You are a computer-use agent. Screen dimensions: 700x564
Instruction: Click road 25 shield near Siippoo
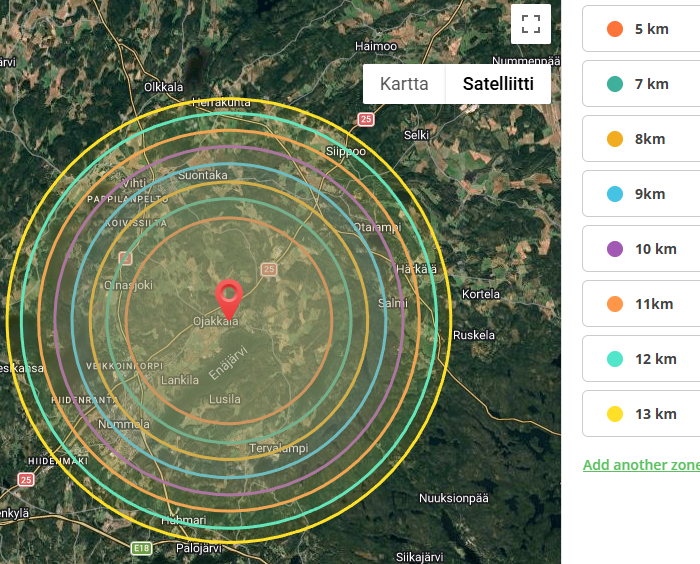pos(366,119)
